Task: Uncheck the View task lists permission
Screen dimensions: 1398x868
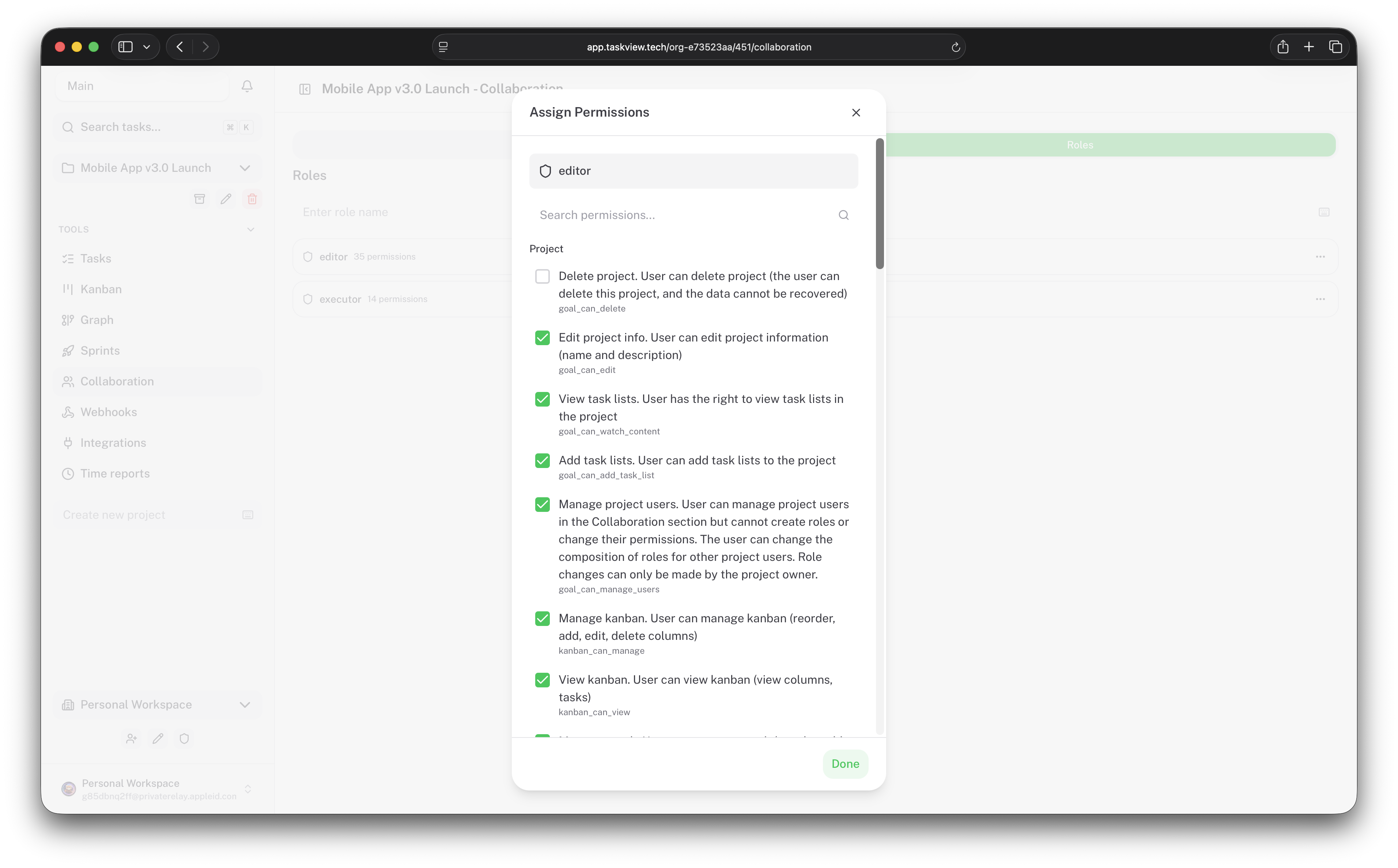Action: point(542,399)
